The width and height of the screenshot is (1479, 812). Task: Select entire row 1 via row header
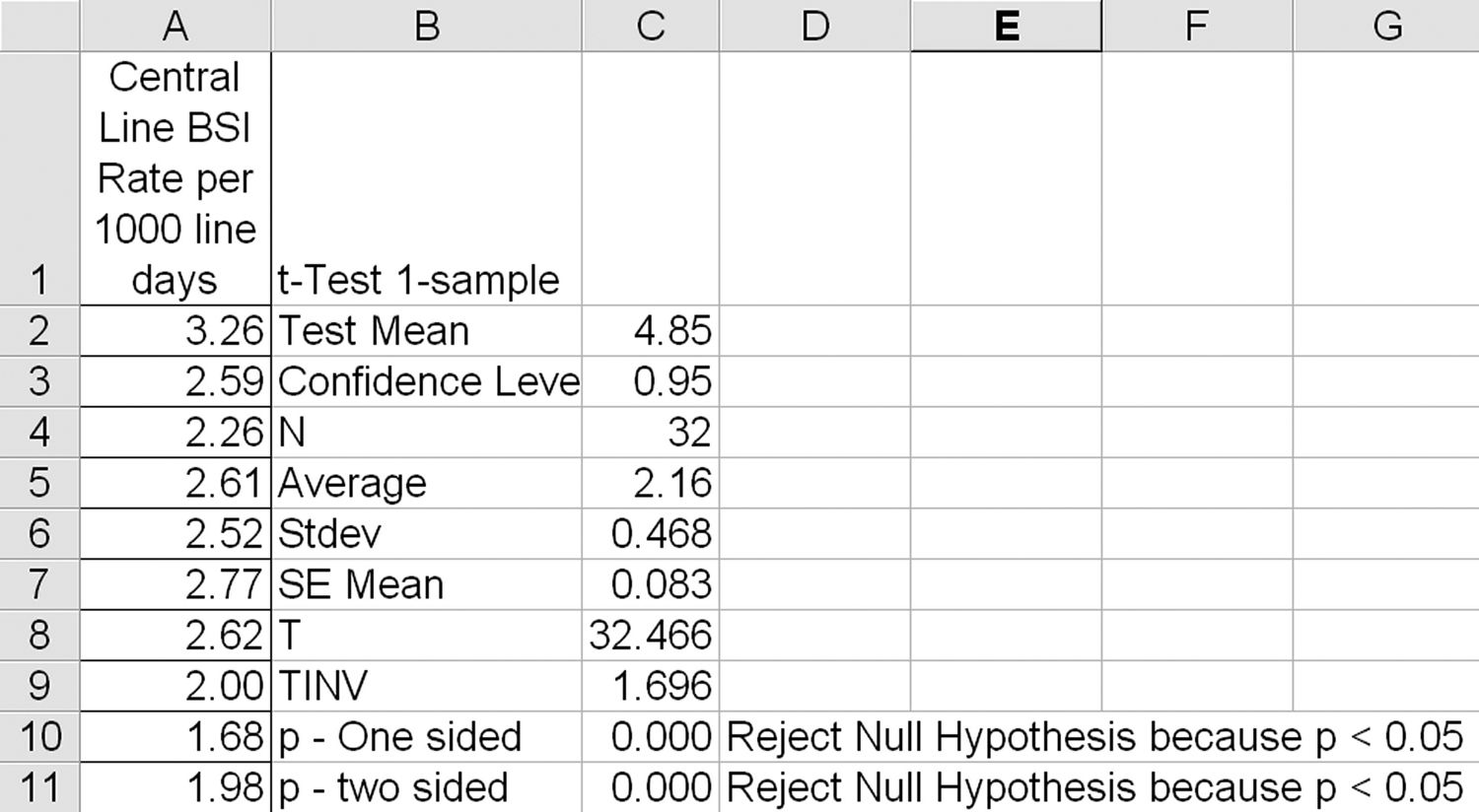tap(38, 177)
